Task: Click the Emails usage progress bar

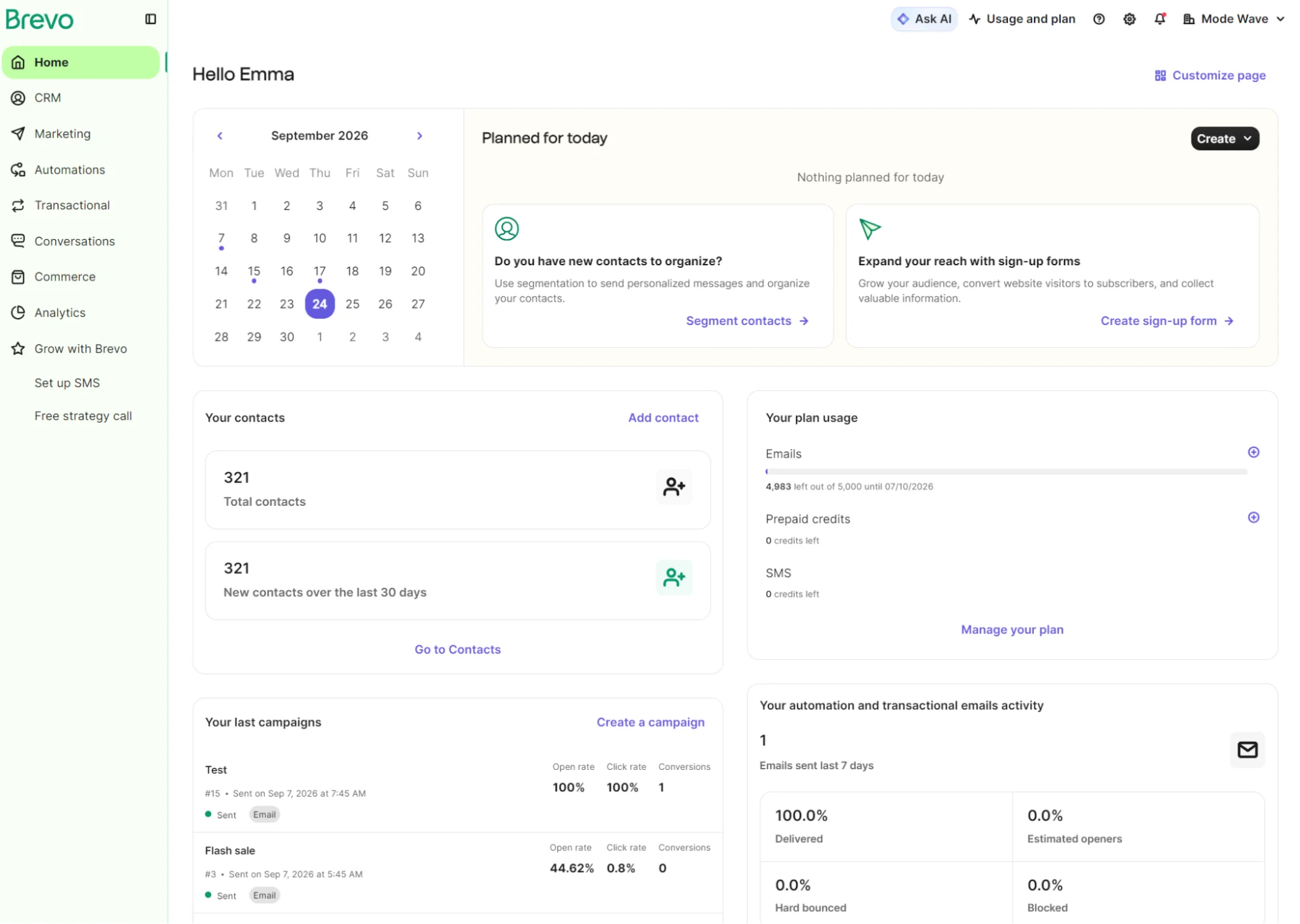Action: pos(1006,471)
